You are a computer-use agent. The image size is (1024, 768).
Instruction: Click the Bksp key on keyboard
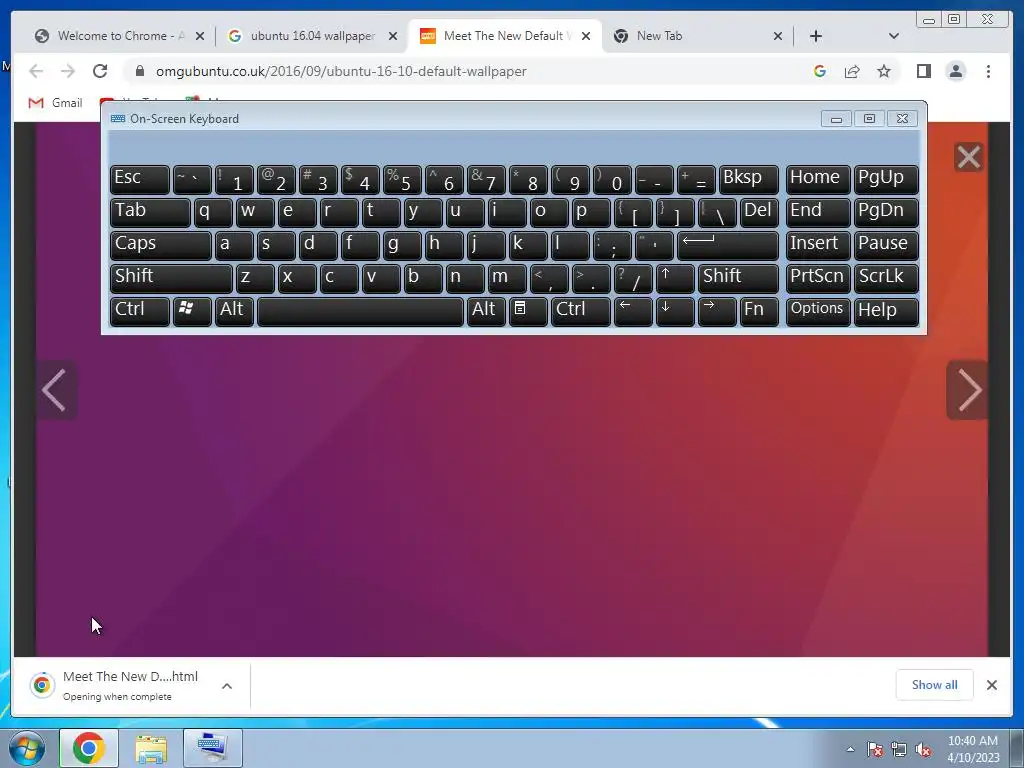pyautogui.click(x=749, y=179)
